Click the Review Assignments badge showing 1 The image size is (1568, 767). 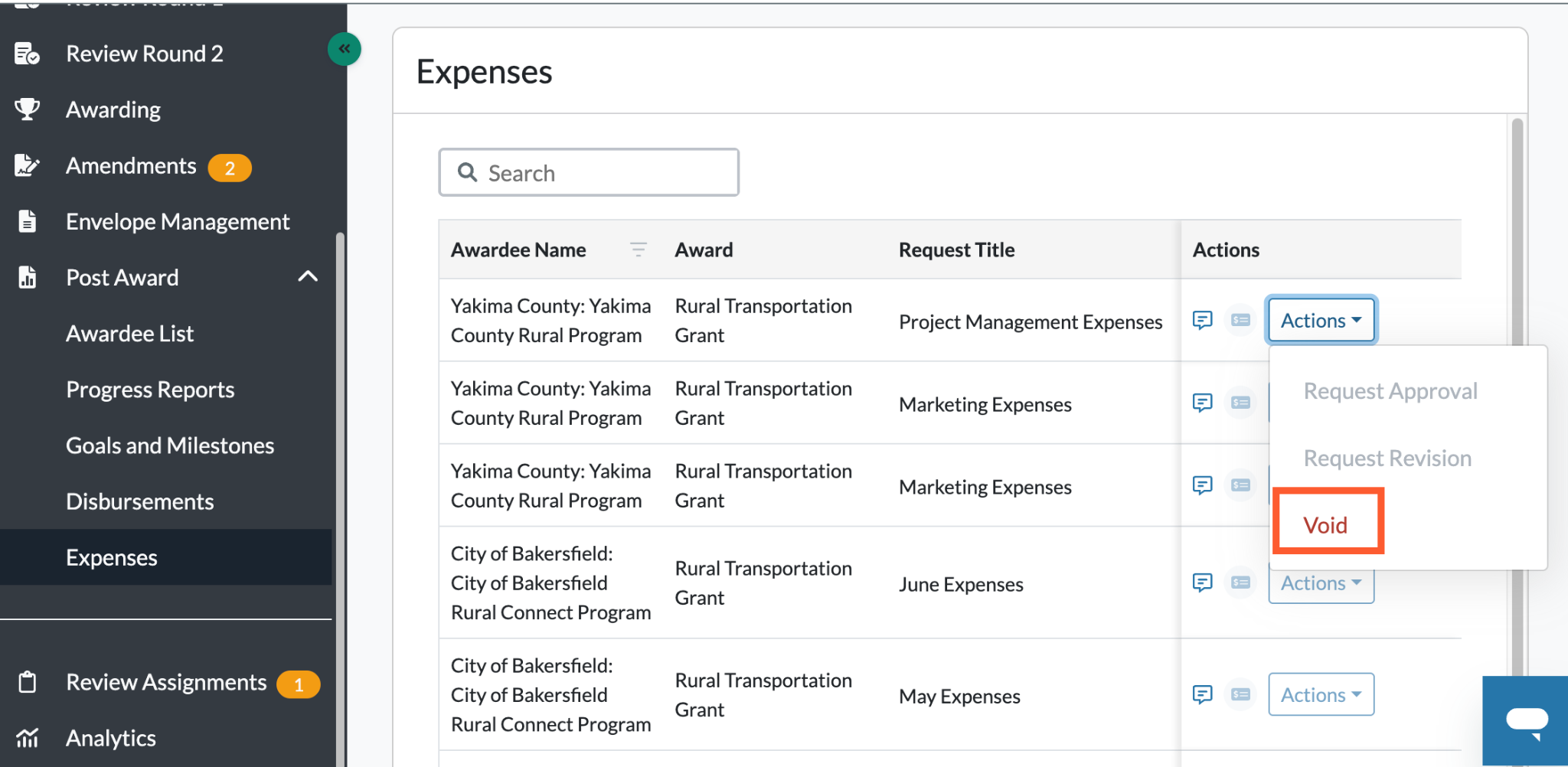pos(299,684)
